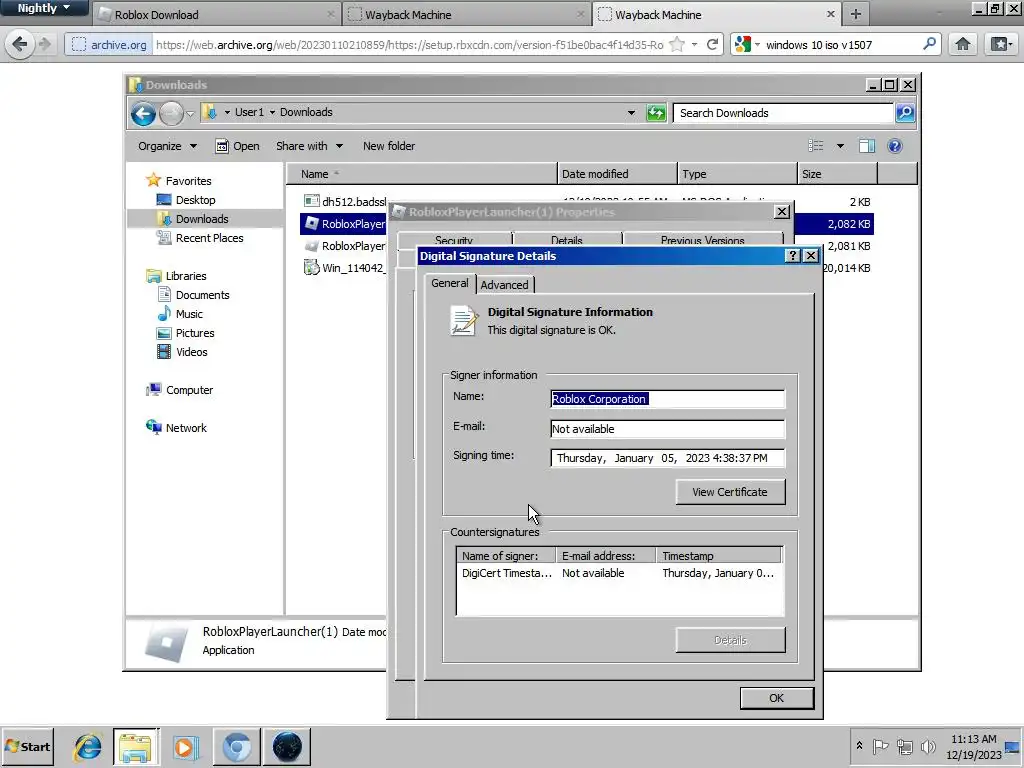Bookmark this page with the star
This screenshot has height=768, width=1024.
[x=678, y=44]
